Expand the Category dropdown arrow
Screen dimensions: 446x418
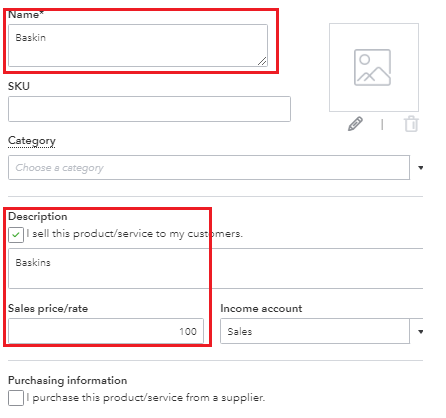pyautogui.click(x=421, y=168)
